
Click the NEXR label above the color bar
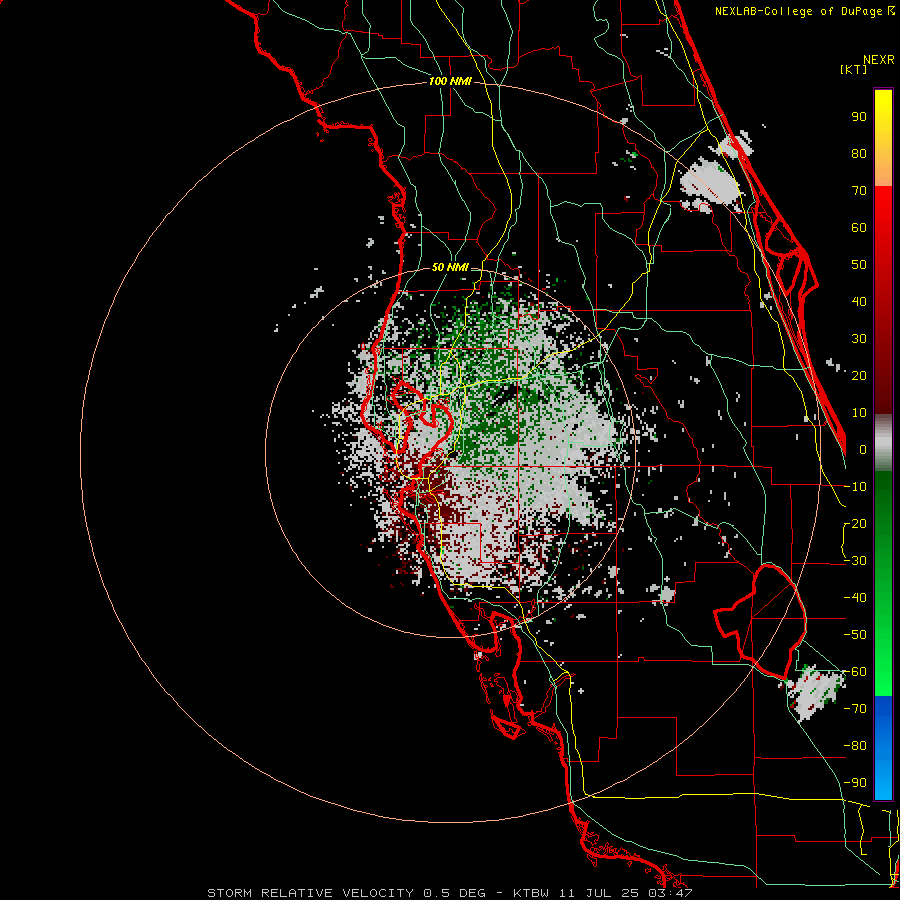[879, 60]
